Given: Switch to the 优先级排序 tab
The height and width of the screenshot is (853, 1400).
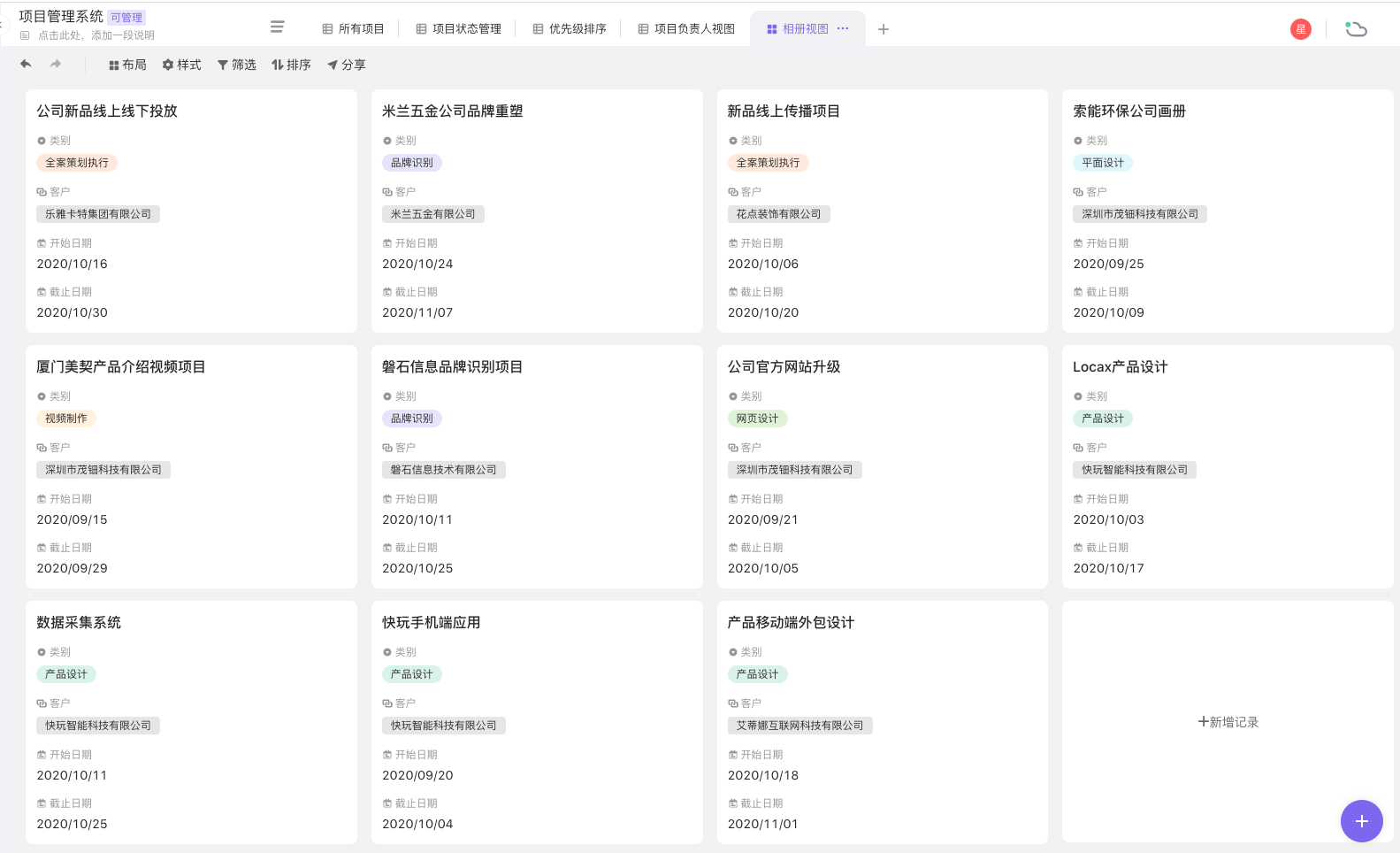Looking at the screenshot, I should (569, 29).
